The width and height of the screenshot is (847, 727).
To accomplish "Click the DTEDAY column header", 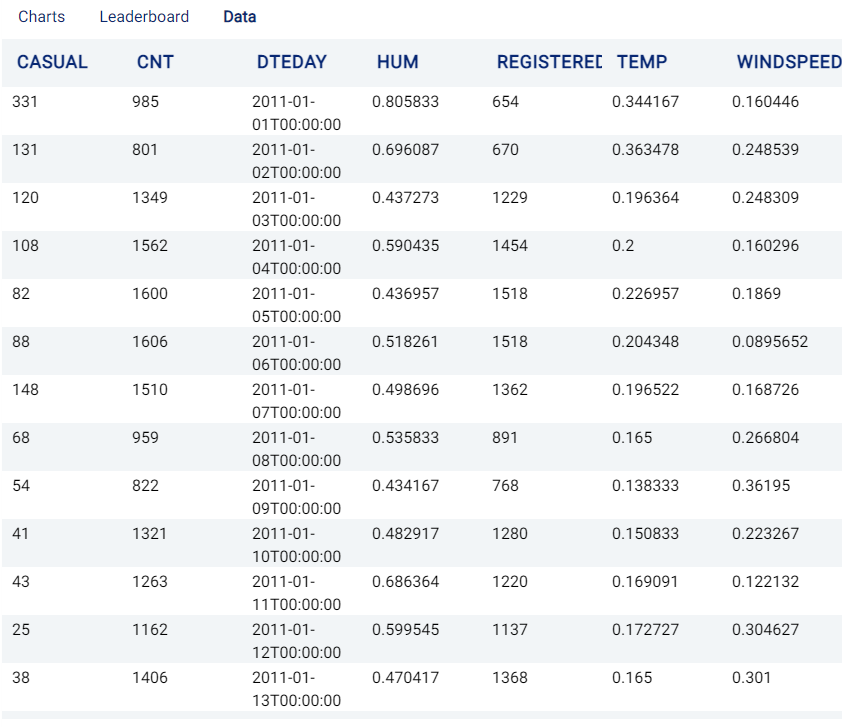I will point(292,62).
